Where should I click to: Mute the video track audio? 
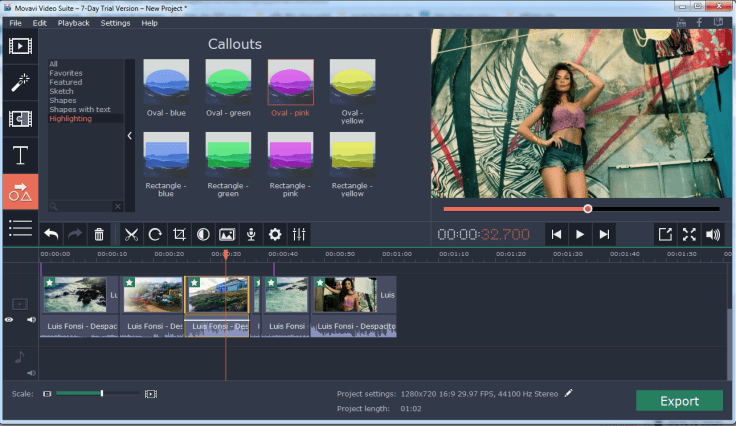click(x=31, y=320)
